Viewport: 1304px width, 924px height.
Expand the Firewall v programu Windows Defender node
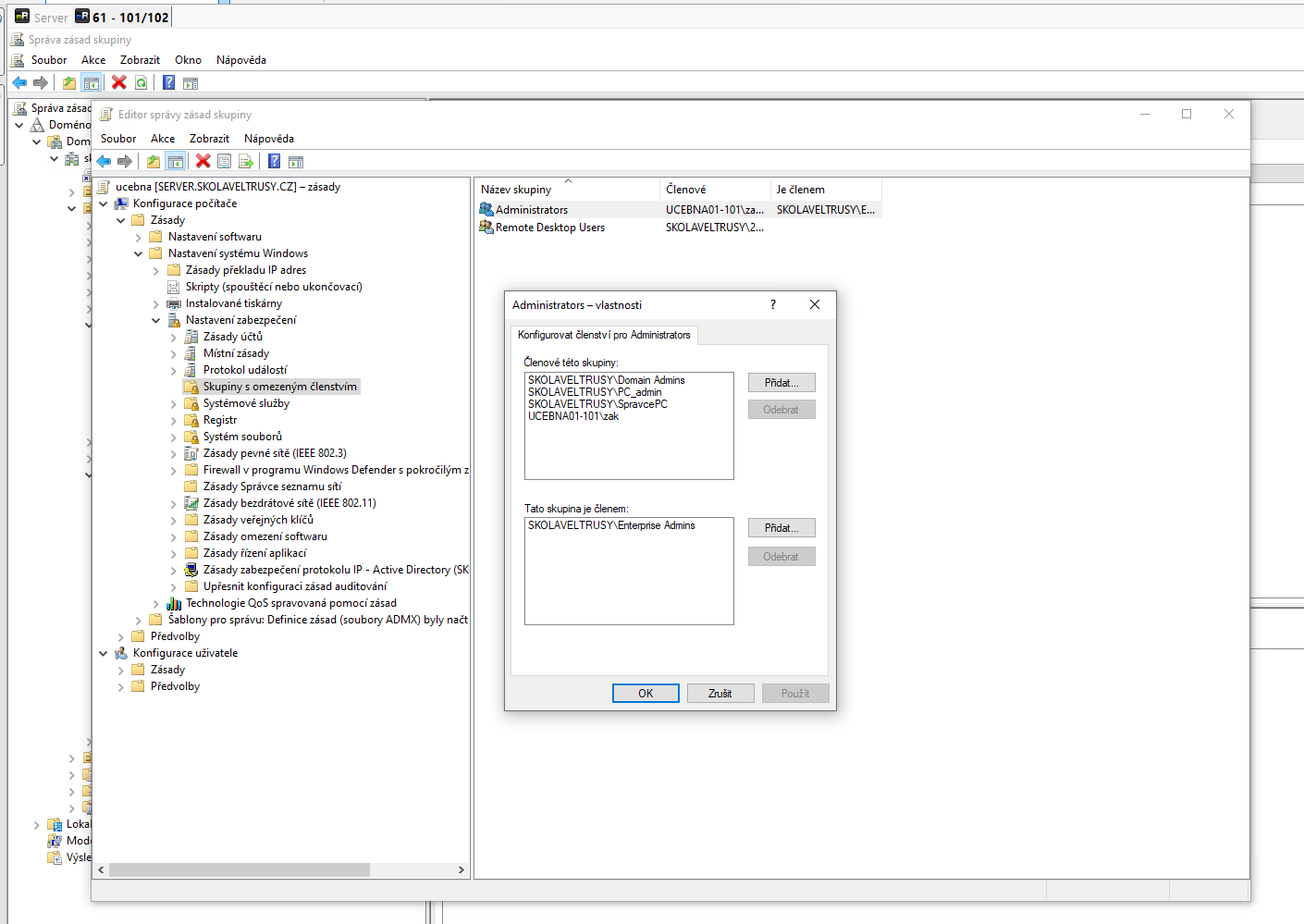[x=173, y=471]
